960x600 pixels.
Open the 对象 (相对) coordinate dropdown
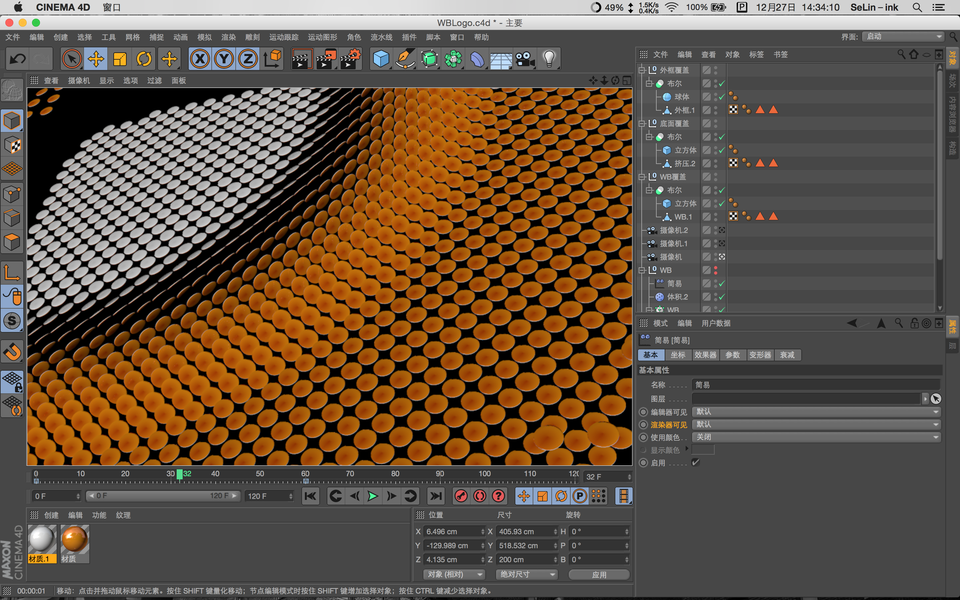454,574
